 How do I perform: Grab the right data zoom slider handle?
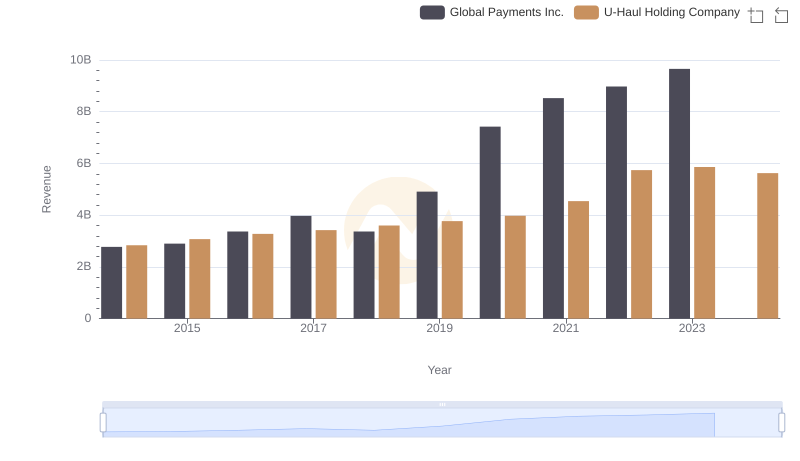[782, 423]
